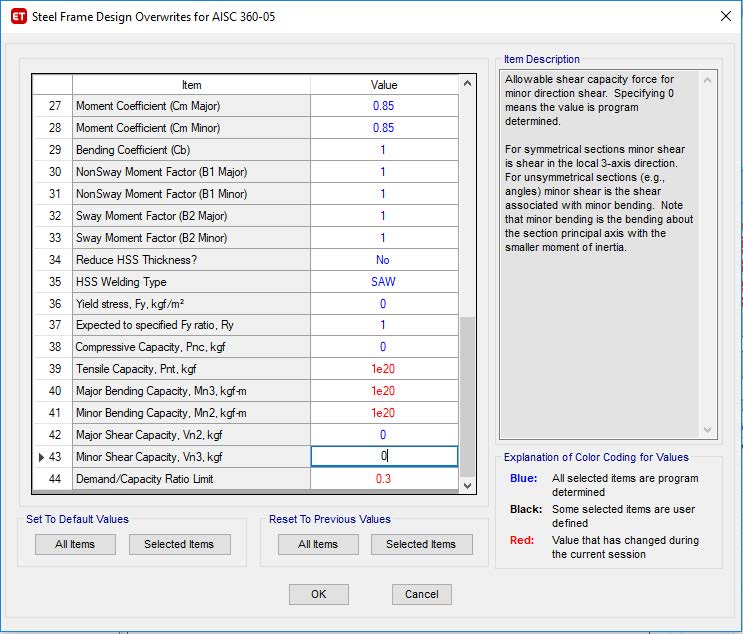Click 'Moment Coefficient (Cm Minor)' item label

click(x=148, y=128)
